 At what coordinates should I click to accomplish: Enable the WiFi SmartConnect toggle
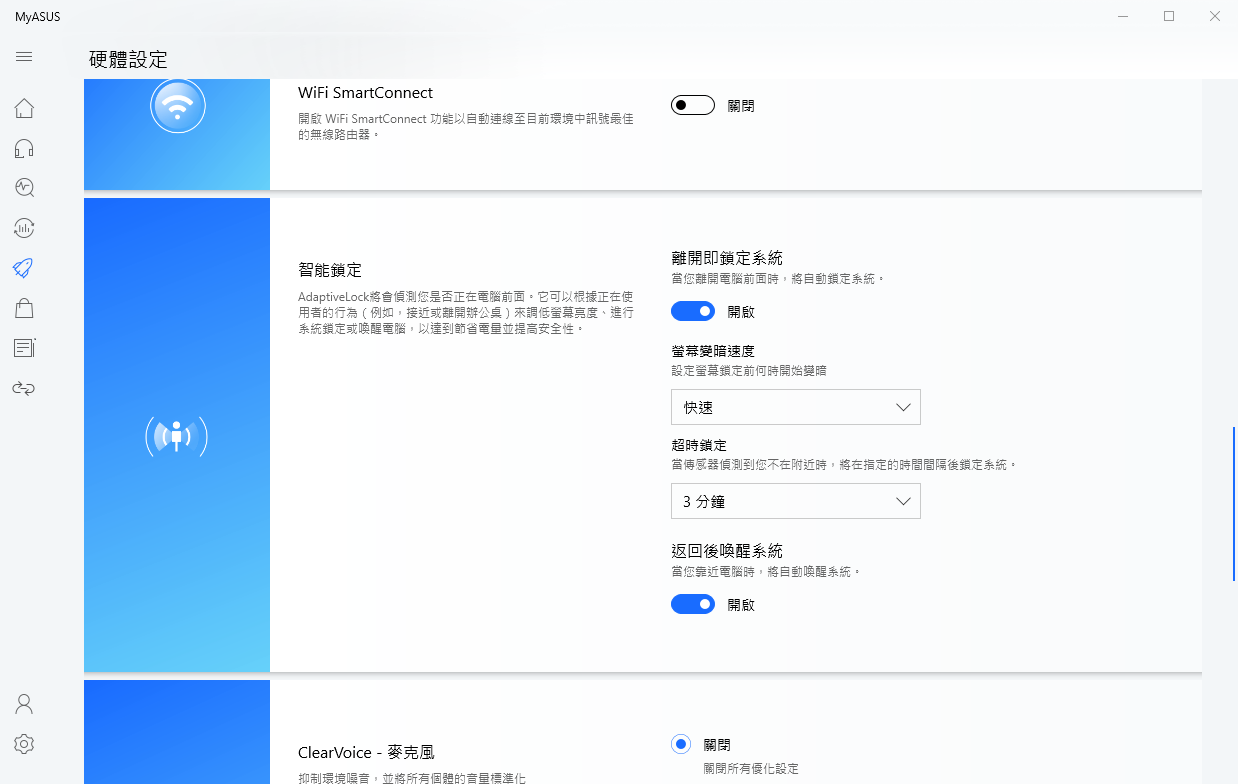coord(692,105)
